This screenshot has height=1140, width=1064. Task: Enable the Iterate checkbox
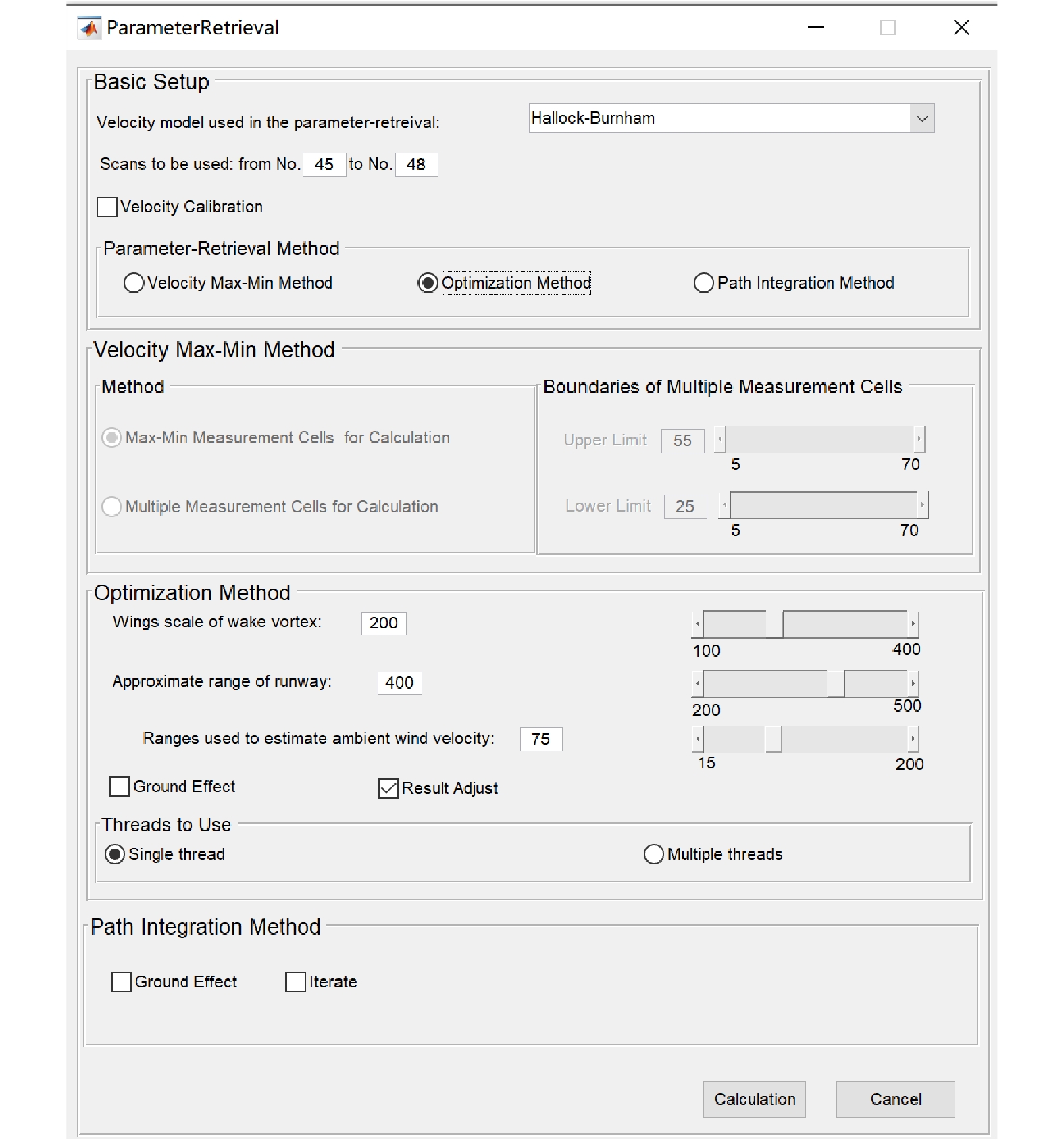(295, 982)
